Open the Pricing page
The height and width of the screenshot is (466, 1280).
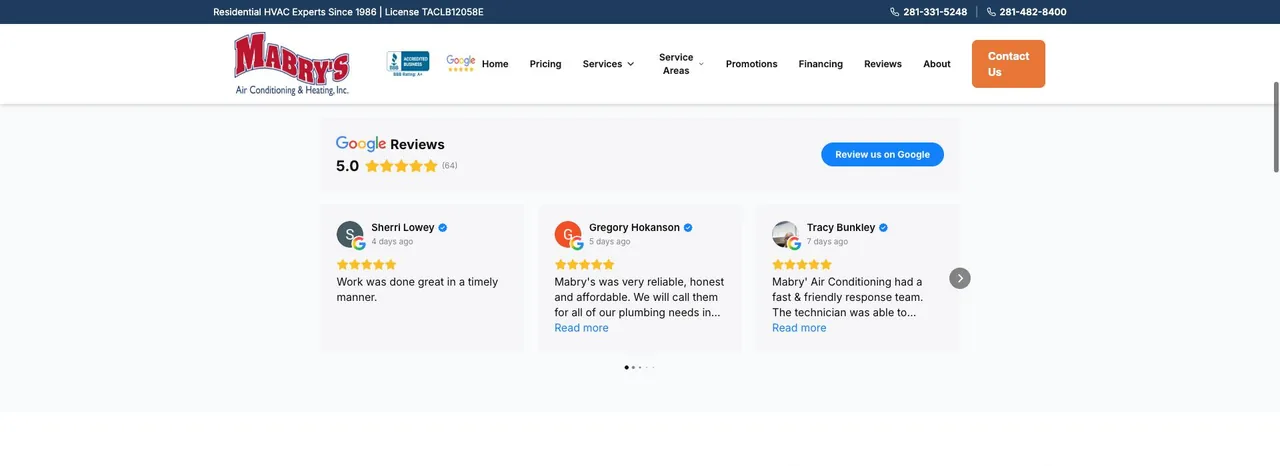click(545, 64)
